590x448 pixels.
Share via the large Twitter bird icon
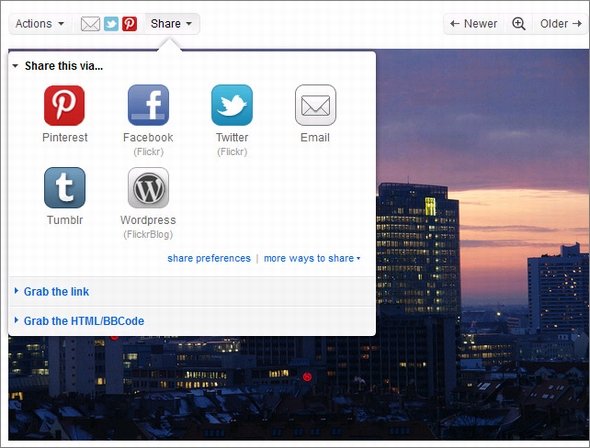coord(232,105)
